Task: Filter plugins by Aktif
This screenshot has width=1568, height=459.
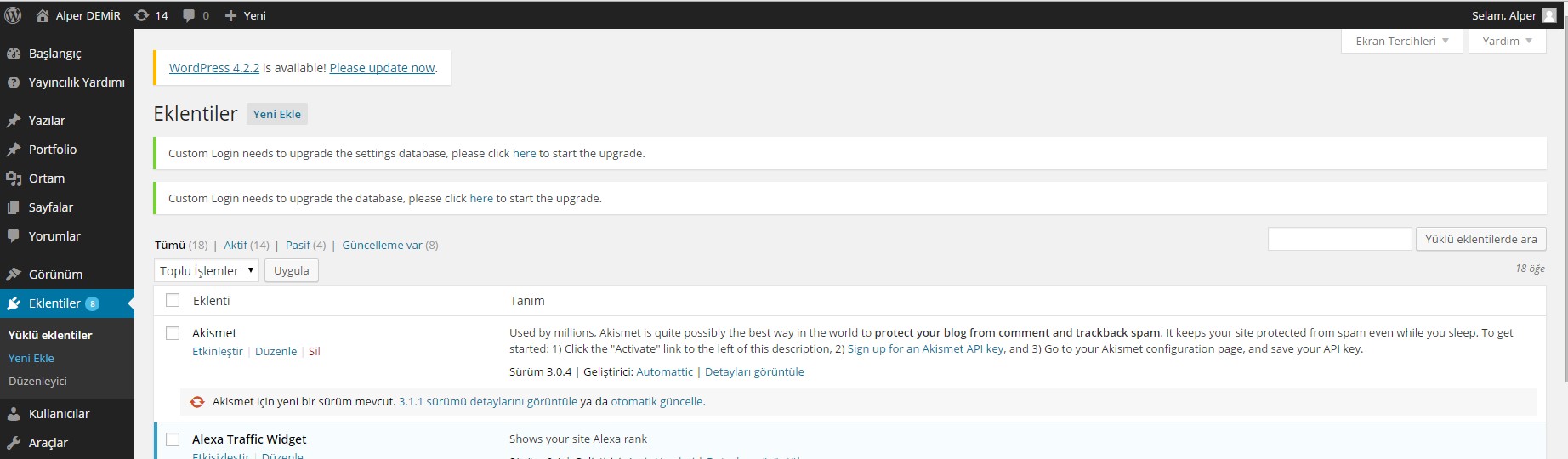Action: coord(236,245)
